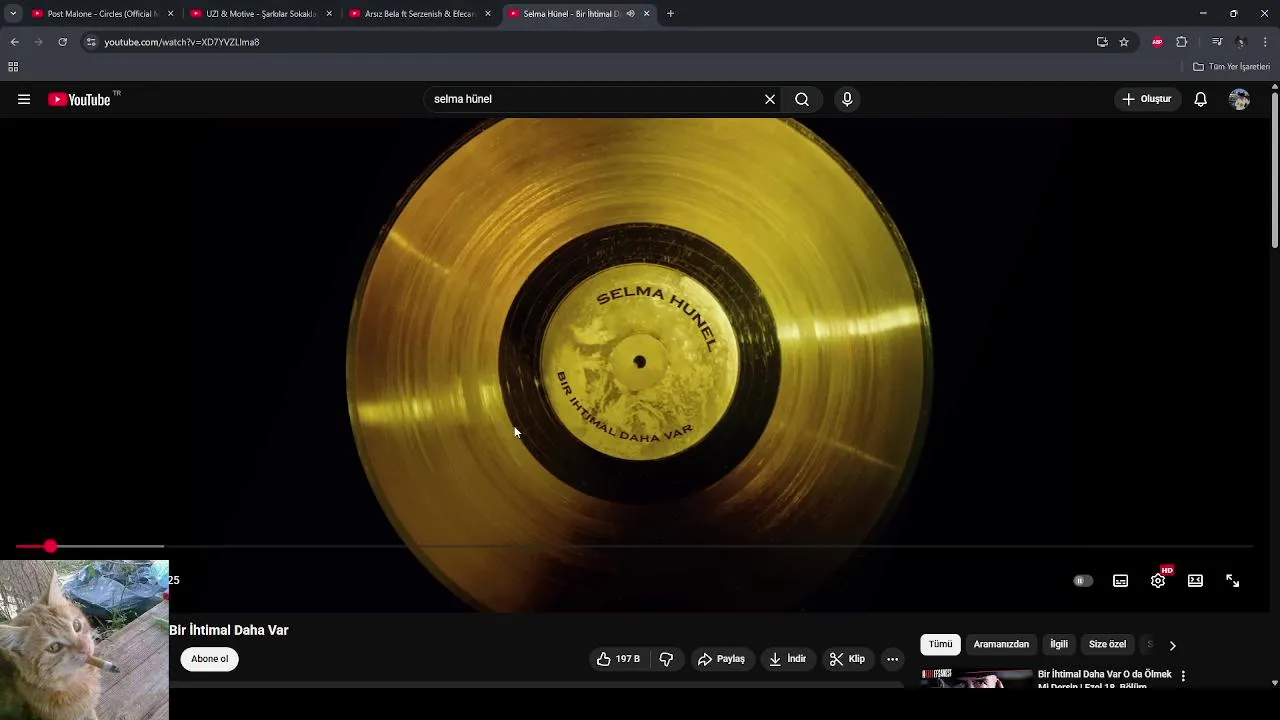Select the Tümü filter chip
Screen dimensions: 1280x720
pyautogui.click(x=941, y=645)
